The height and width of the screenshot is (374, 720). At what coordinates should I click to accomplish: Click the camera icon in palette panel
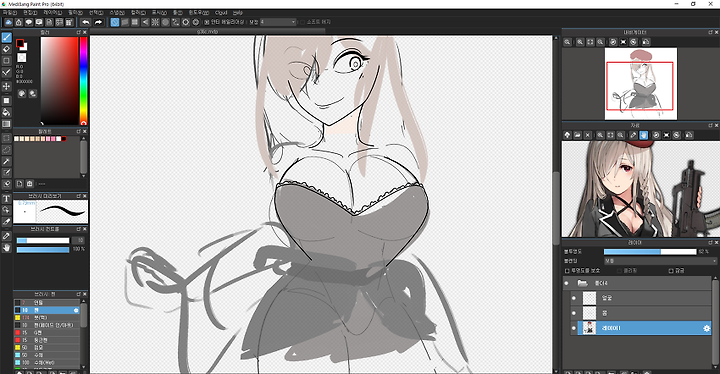click(x=30, y=184)
